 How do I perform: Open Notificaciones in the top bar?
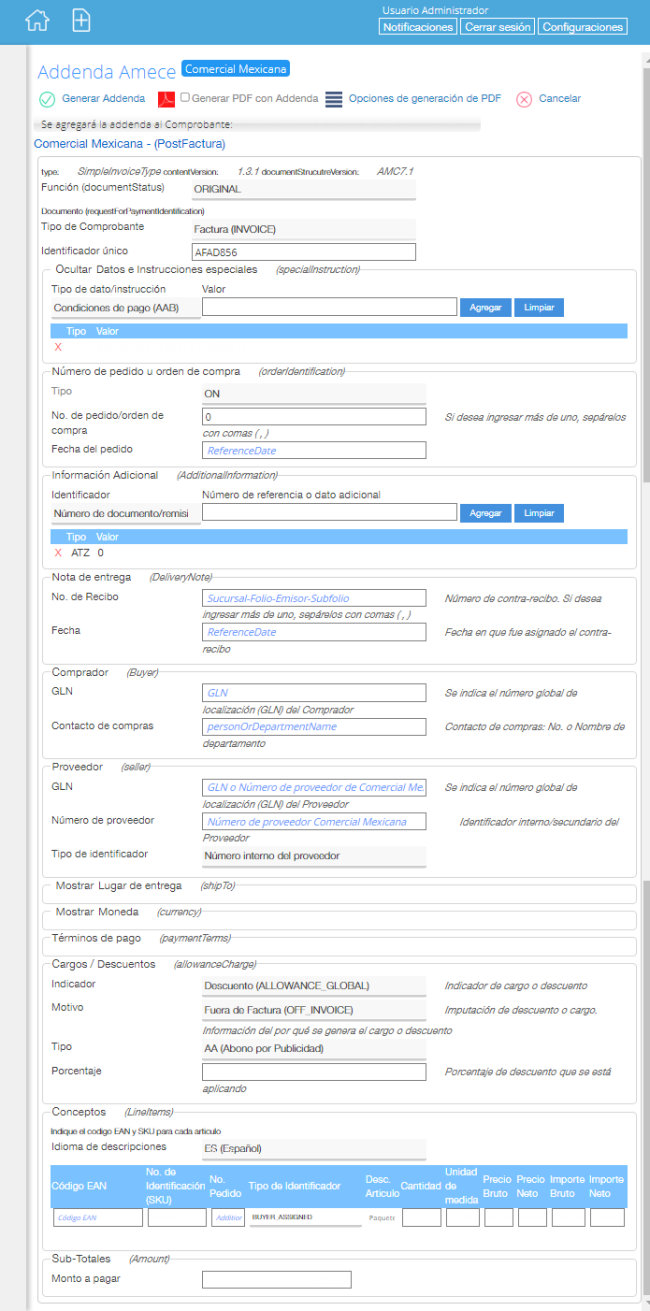418,27
